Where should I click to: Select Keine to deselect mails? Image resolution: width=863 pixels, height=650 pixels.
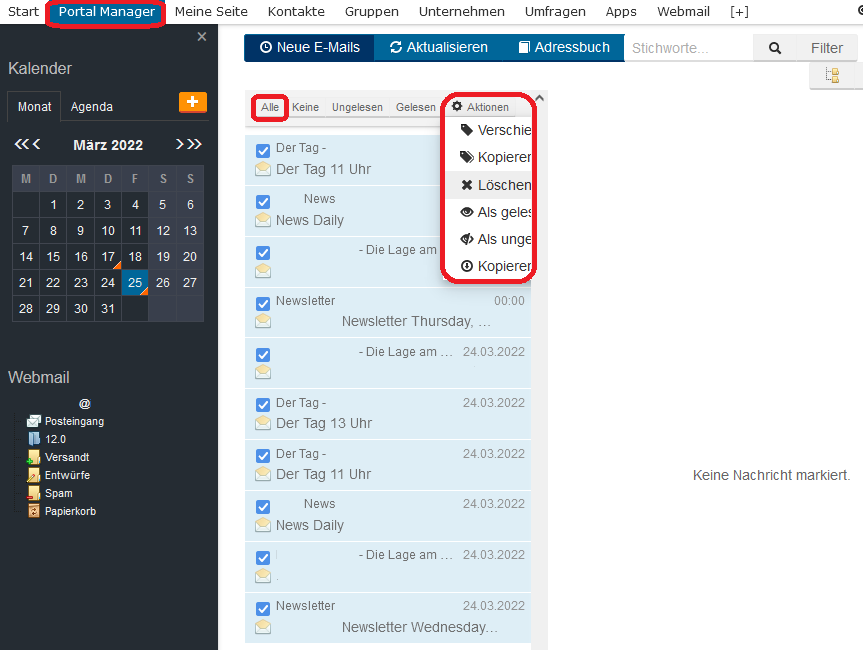pos(305,107)
